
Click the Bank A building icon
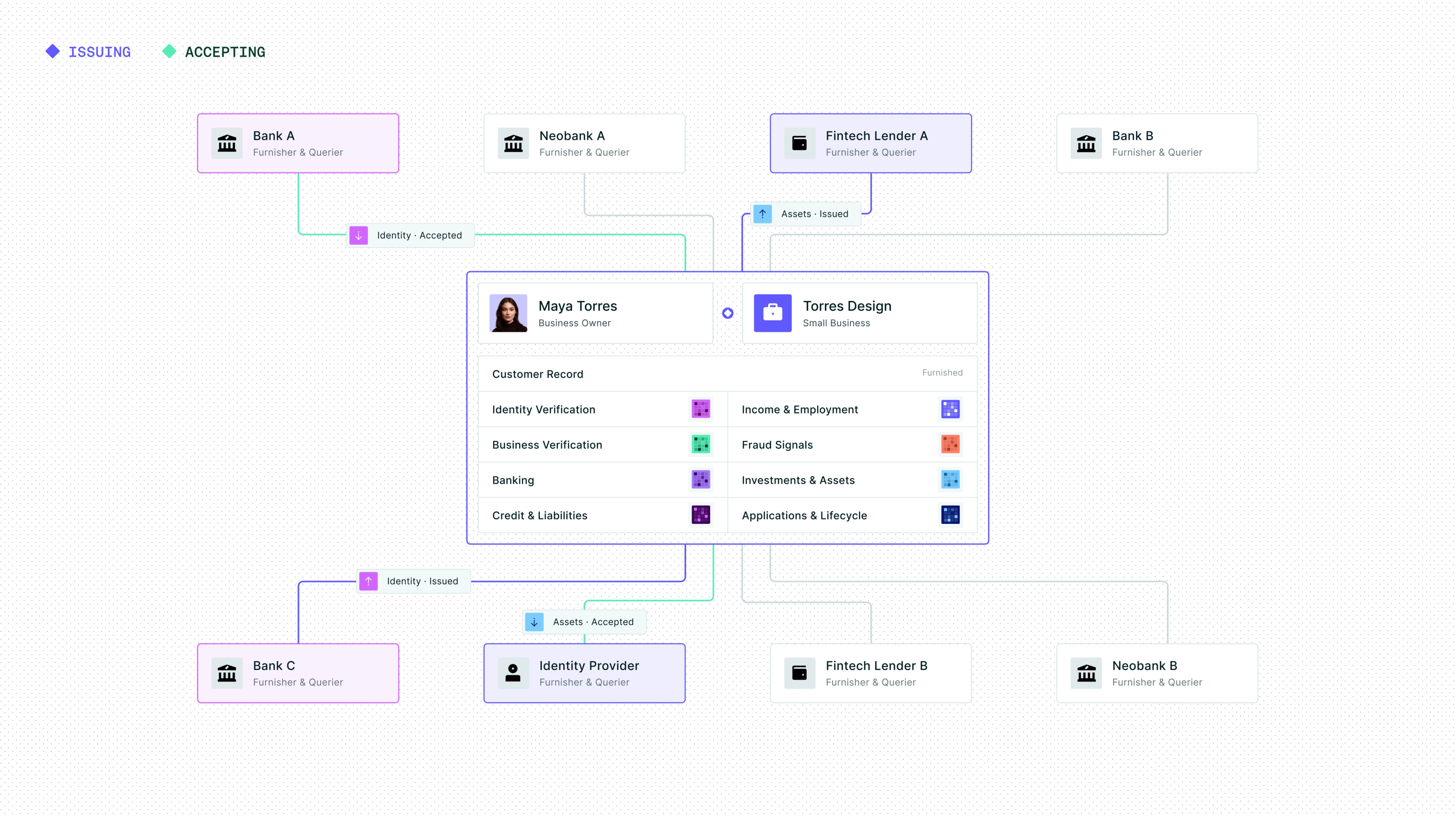pos(227,143)
